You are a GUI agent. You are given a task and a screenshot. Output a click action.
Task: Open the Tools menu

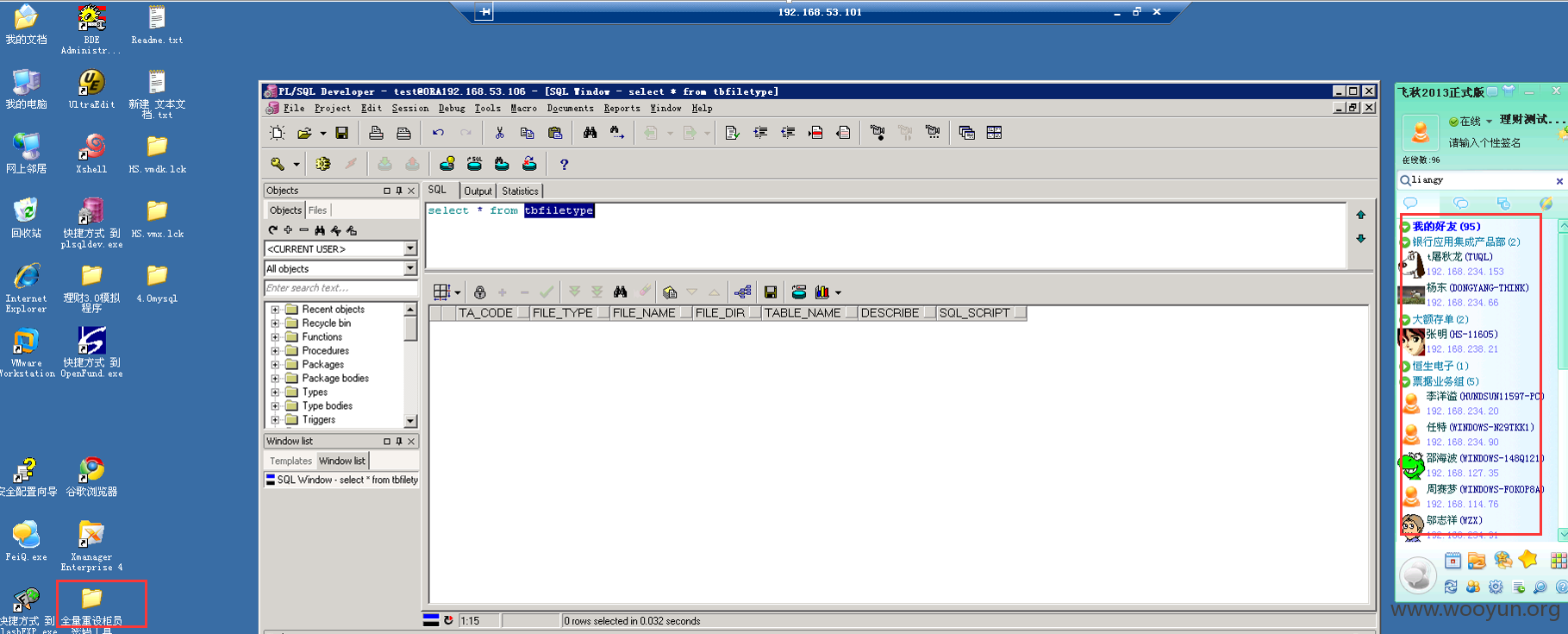click(487, 108)
